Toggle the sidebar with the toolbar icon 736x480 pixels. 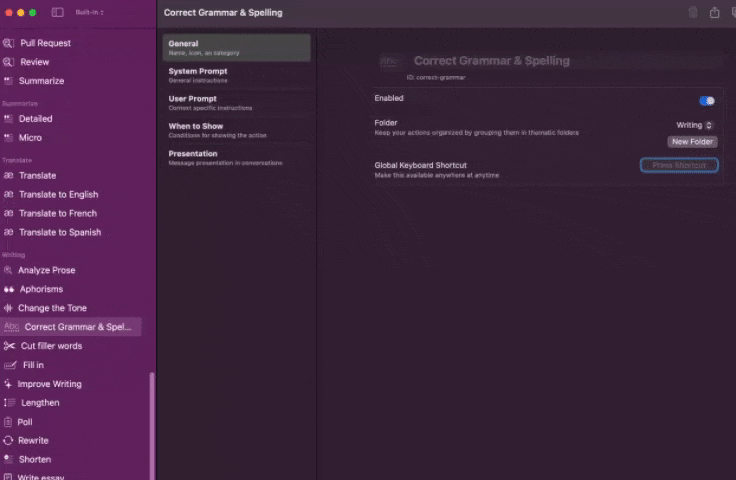[x=58, y=12]
